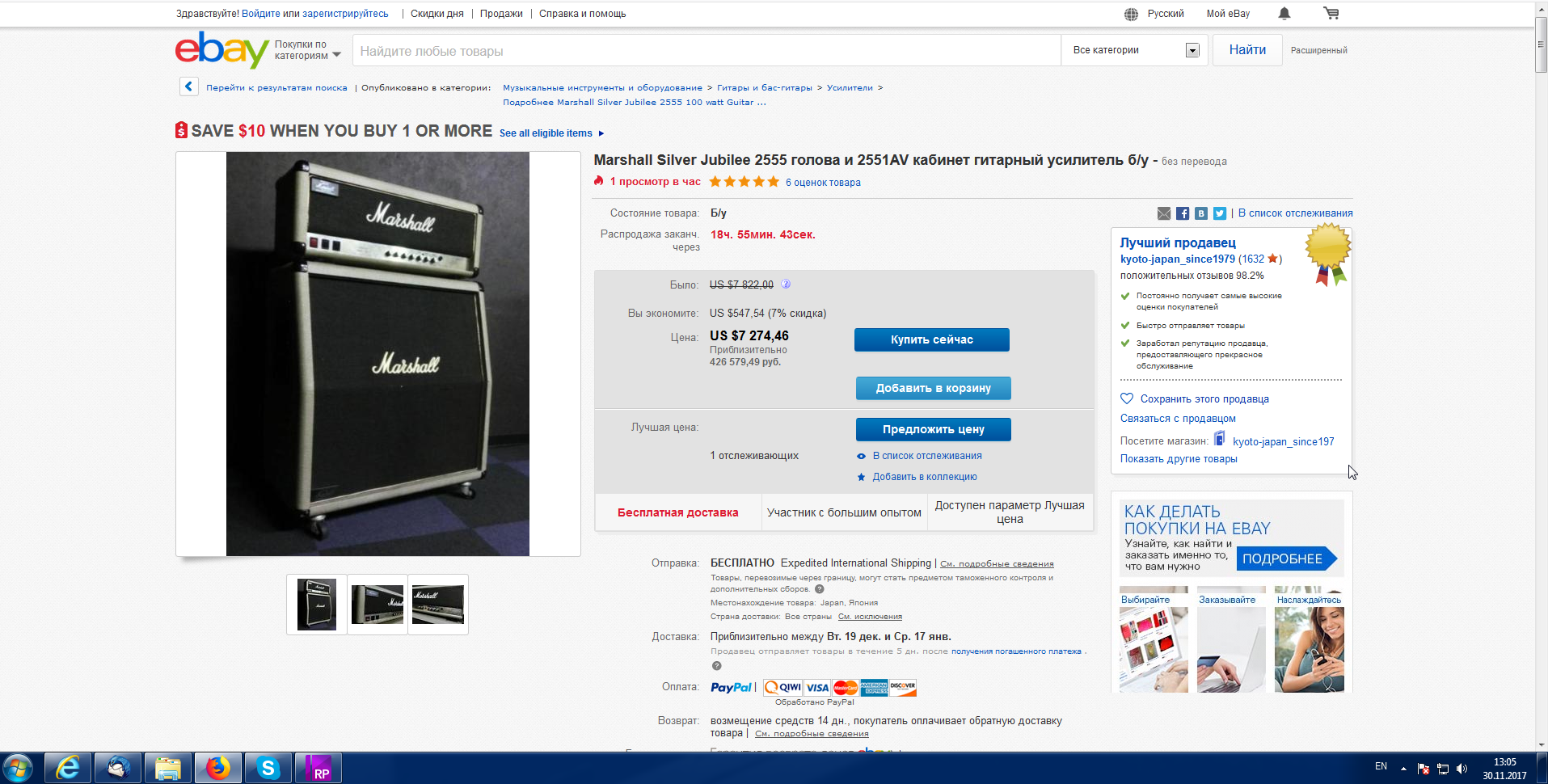Viewport: 1548px width, 784px height.
Task: Open Firefox from the taskbar
Action: pos(218,768)
